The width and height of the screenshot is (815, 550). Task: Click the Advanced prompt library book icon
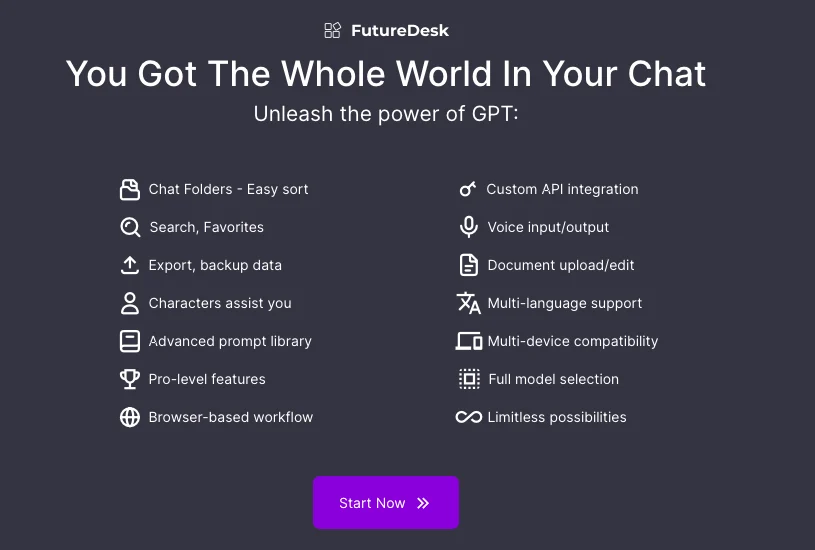[x=130, y=341]
